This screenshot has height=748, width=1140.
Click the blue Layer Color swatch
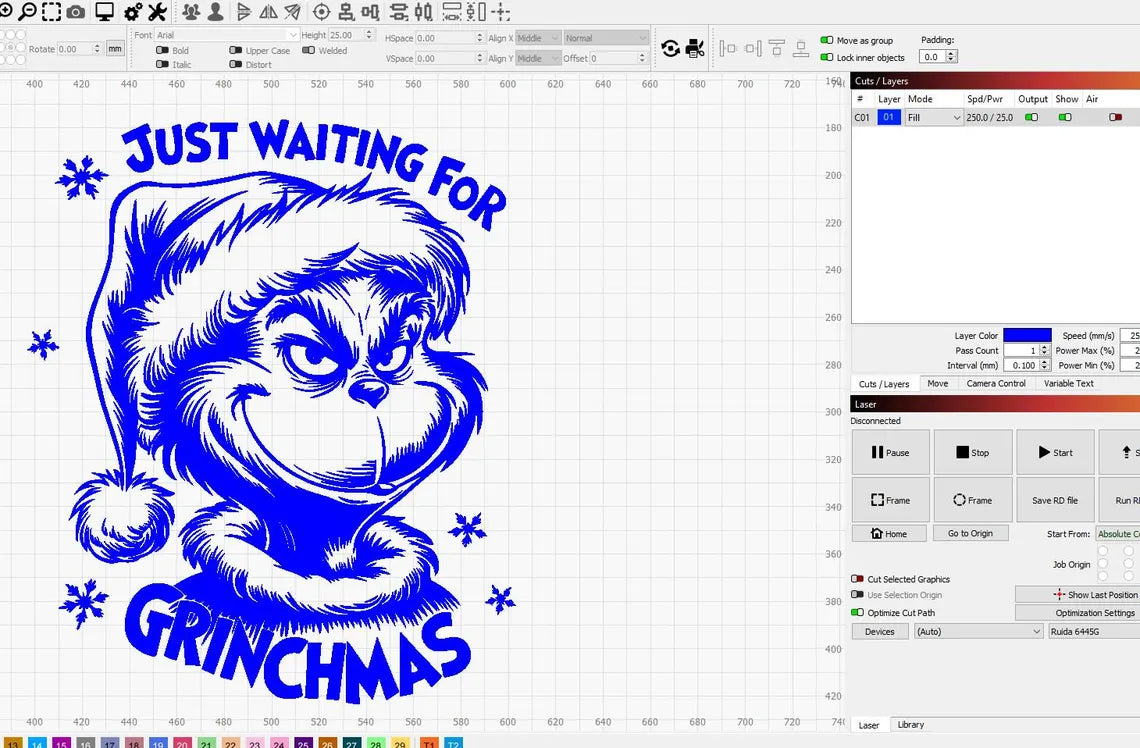pos(1027,336)
